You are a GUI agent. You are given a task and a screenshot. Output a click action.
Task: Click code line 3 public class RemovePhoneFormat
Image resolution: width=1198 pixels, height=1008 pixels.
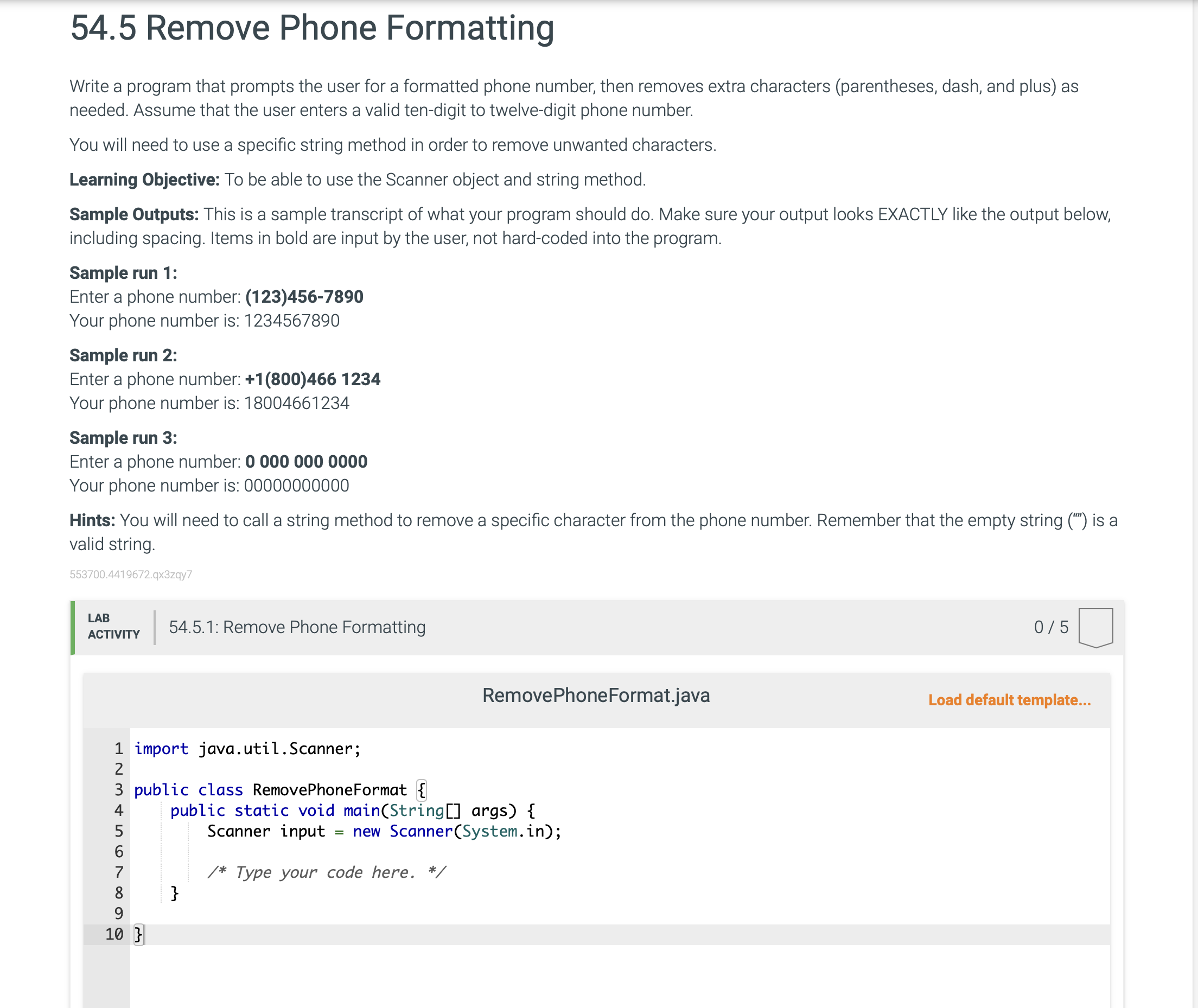[x=280, y=790]
